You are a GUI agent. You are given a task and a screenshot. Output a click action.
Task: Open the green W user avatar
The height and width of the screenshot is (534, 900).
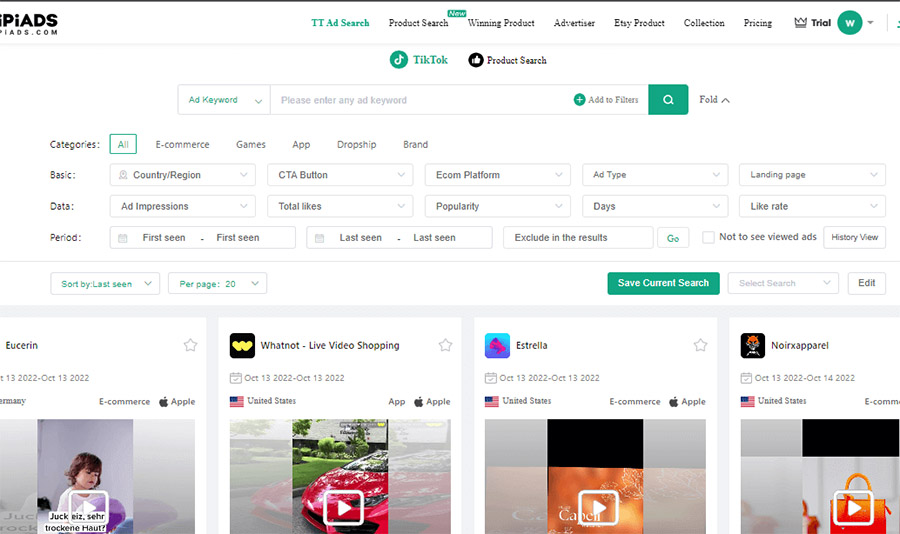click(x=849, y=23)
